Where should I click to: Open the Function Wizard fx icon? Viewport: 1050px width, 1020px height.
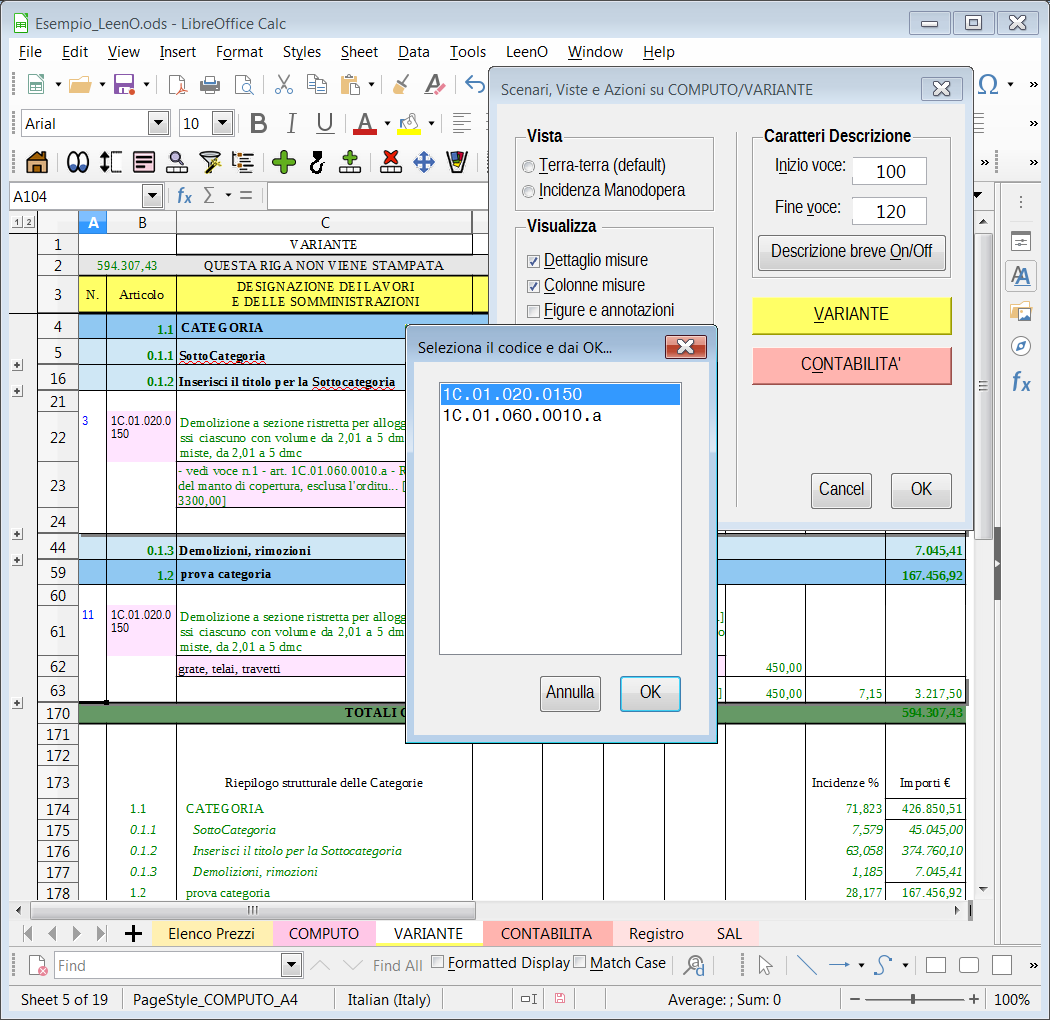(x=184, y=196)
